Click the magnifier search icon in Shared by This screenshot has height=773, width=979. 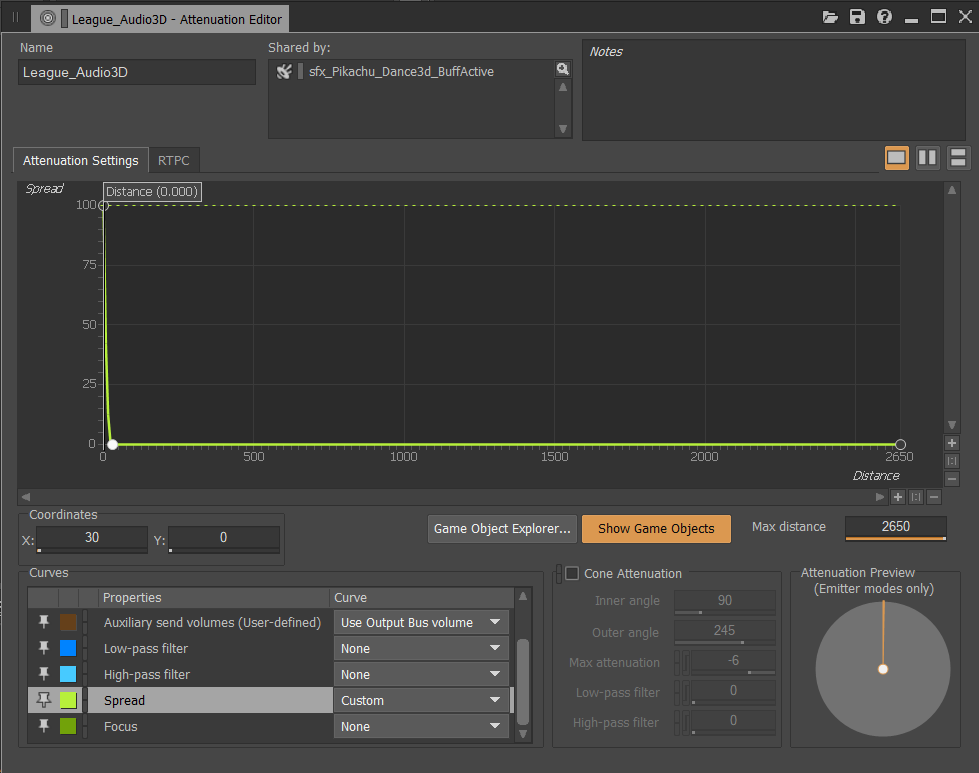[563, 69]
